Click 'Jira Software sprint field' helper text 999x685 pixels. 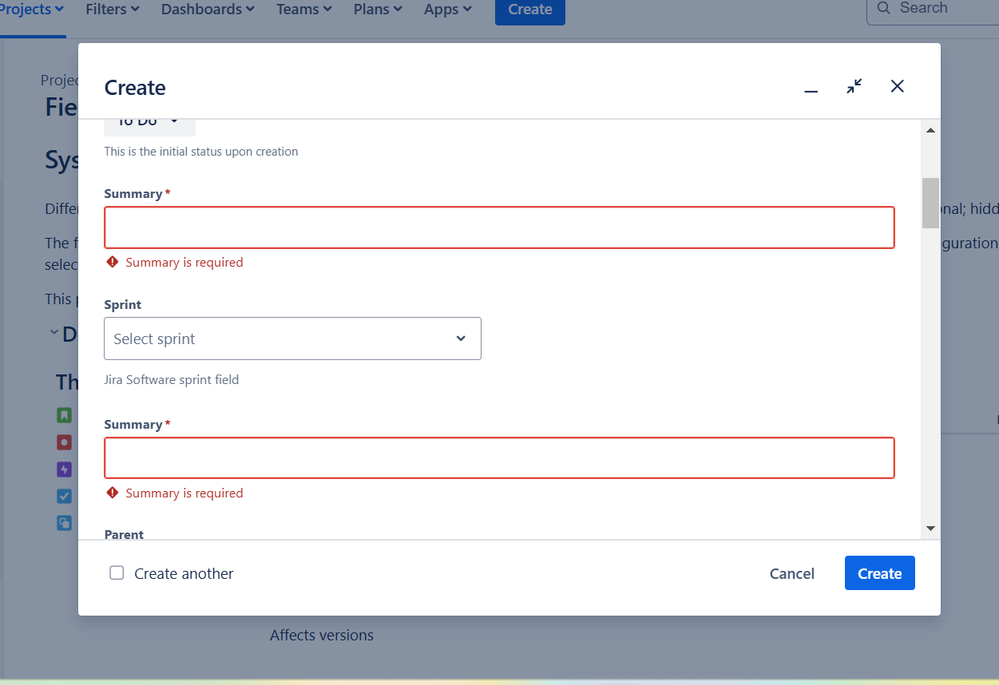click(171, 380)
